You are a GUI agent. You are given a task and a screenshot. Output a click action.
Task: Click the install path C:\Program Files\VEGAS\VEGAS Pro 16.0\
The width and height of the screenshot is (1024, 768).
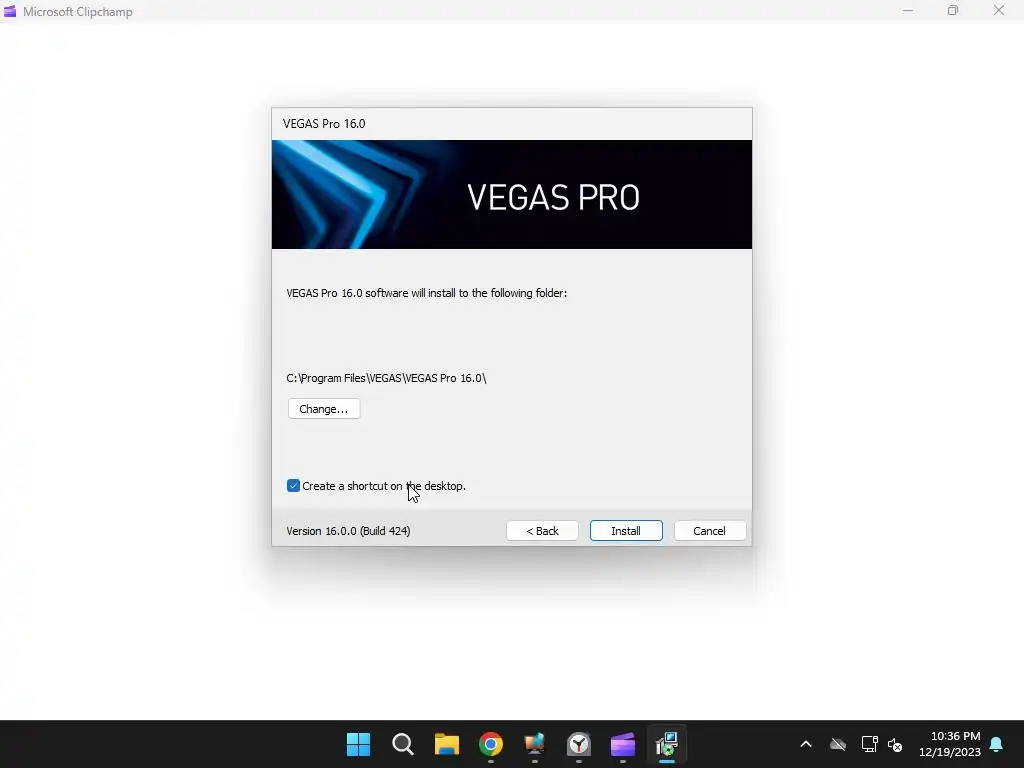click(x=386, y=378)
